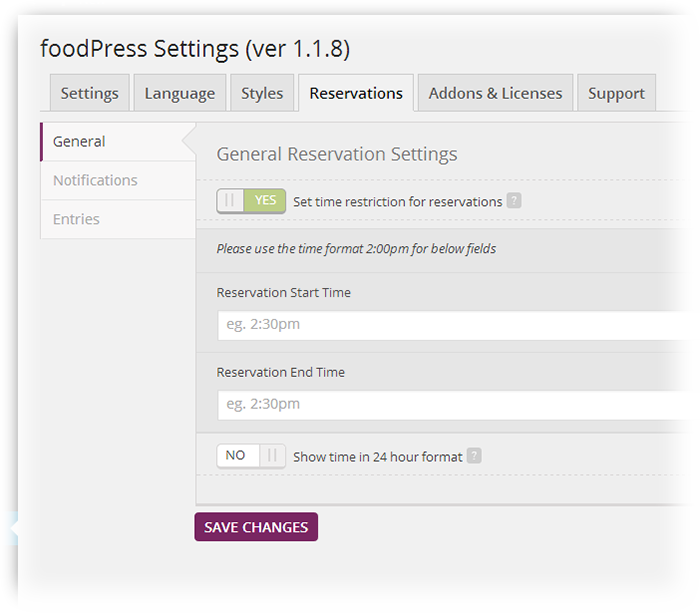Toggle 24 hour format NO switch
This screenshot has width=700, height=613.
click(x=251, y=456)
